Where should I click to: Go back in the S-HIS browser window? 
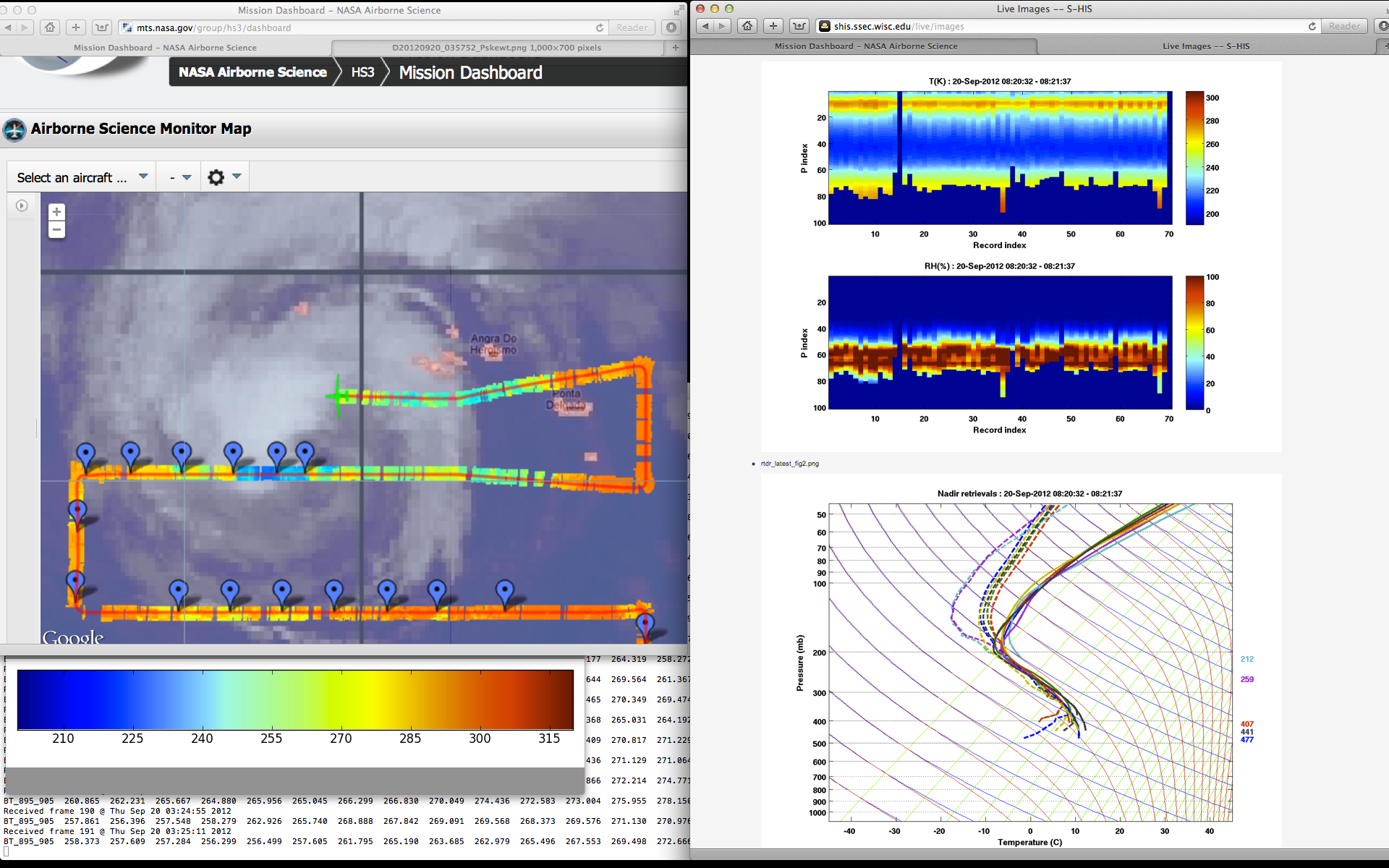[x=705, y=26]
